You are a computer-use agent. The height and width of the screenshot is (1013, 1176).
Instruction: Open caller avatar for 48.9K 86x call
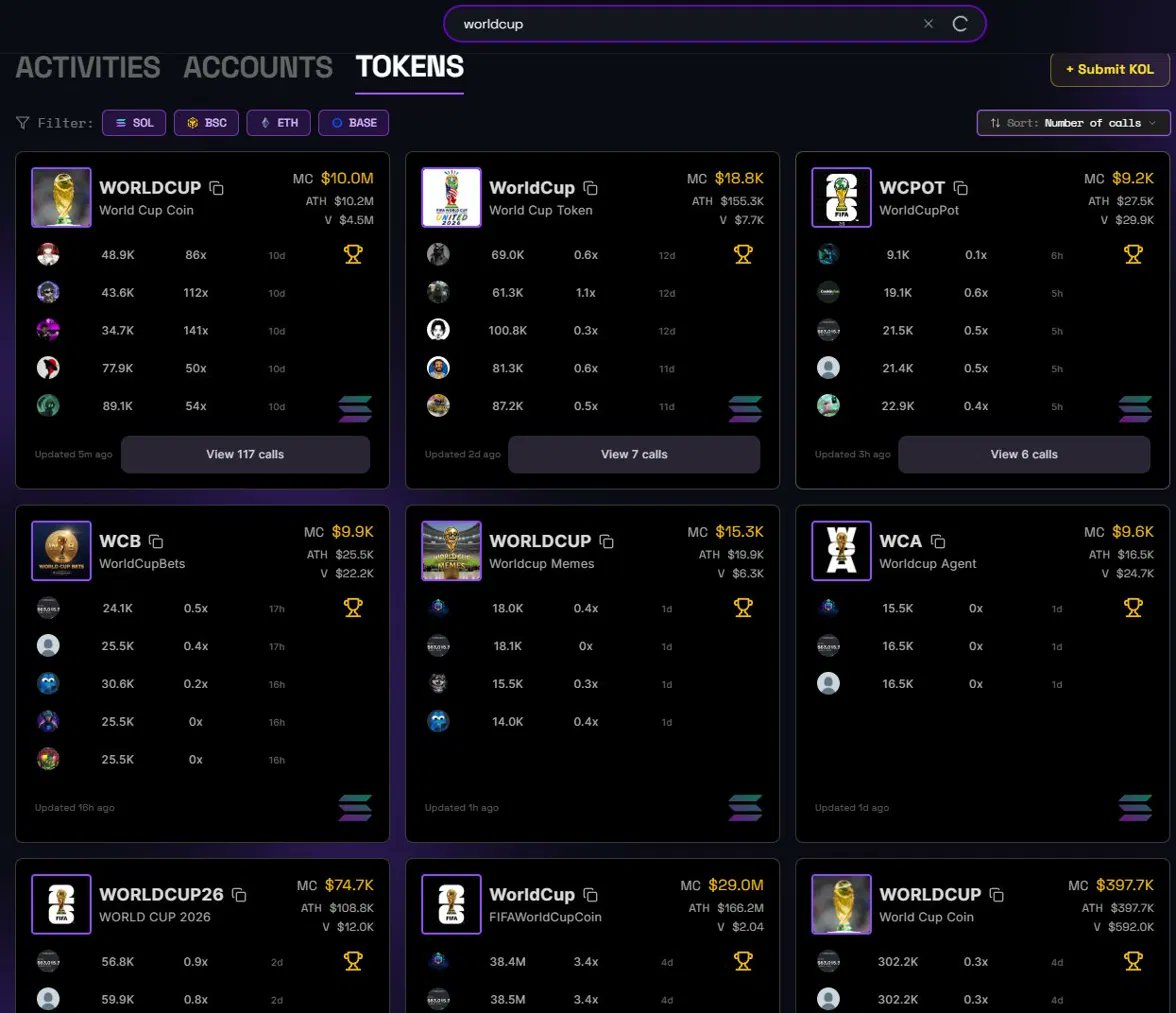48,254
